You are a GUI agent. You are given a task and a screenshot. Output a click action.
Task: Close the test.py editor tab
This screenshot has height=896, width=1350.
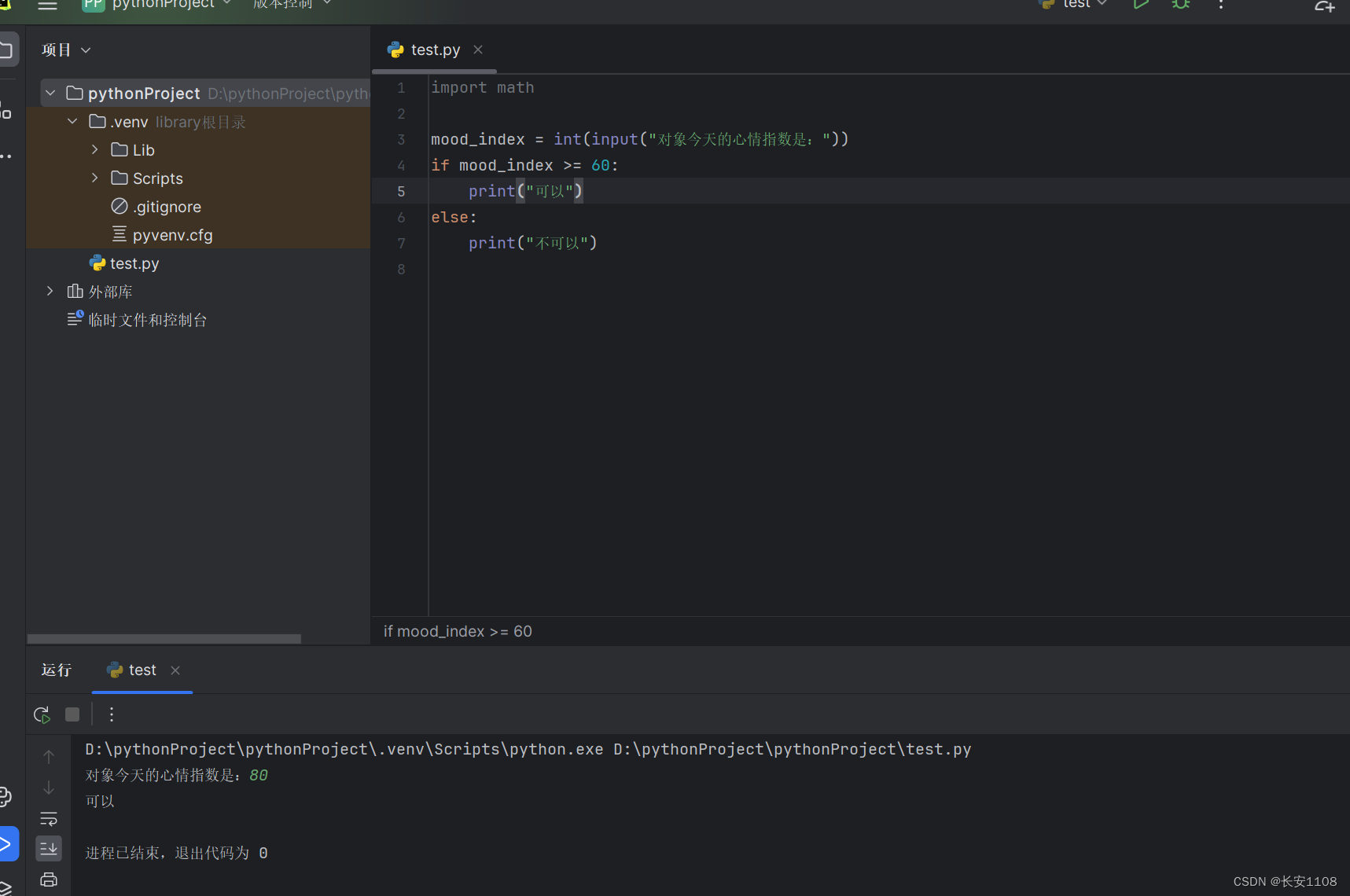[x=478, y=50]
